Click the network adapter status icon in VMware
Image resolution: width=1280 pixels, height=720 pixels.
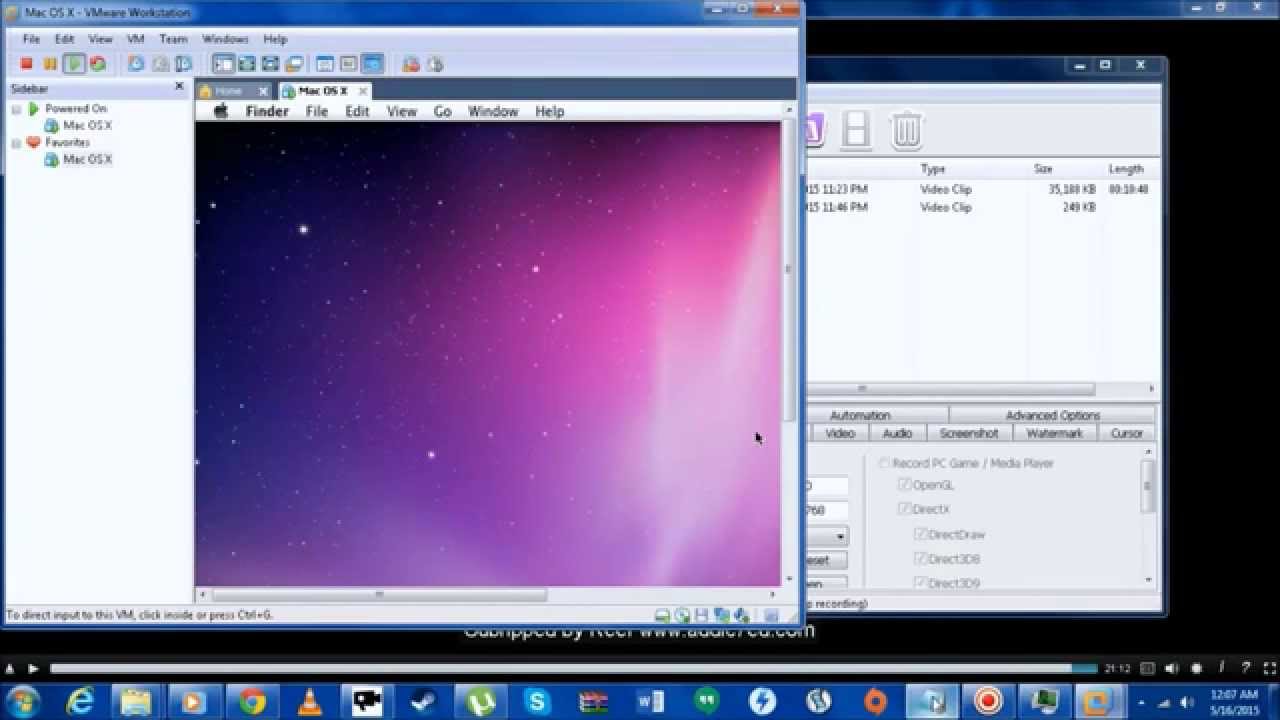(721, 615)
